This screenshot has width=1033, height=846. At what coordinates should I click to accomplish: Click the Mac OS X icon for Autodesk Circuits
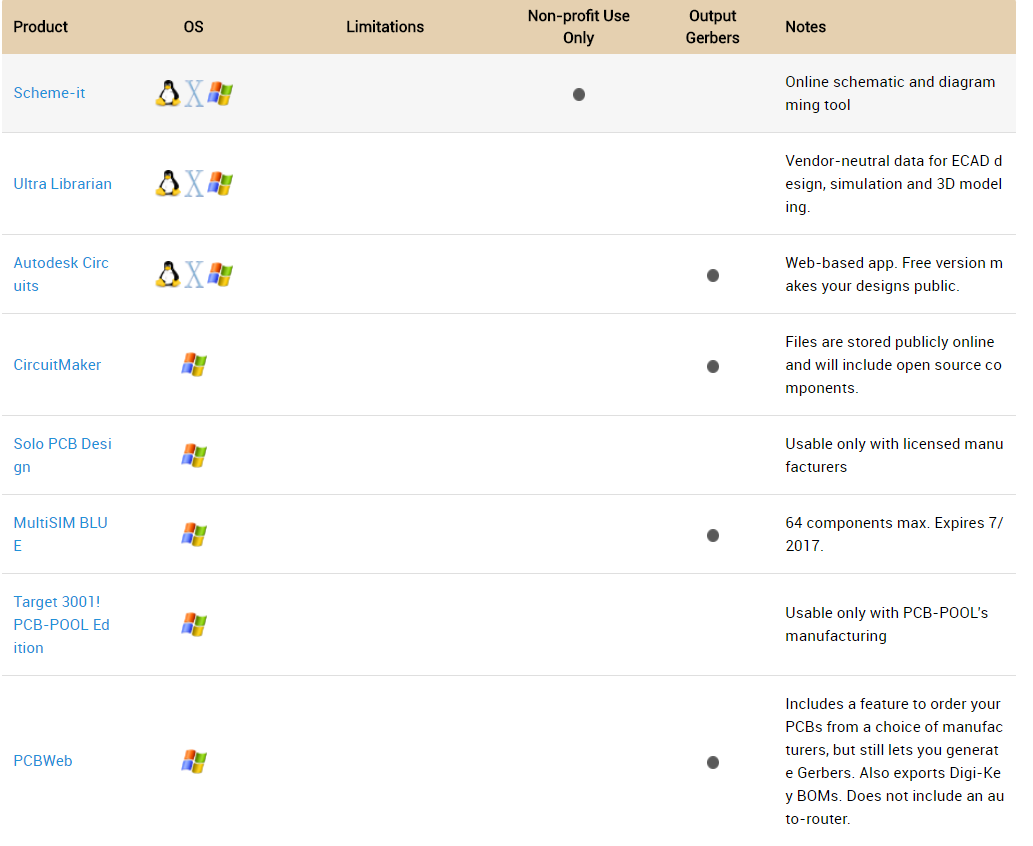(x=194, y=275)
